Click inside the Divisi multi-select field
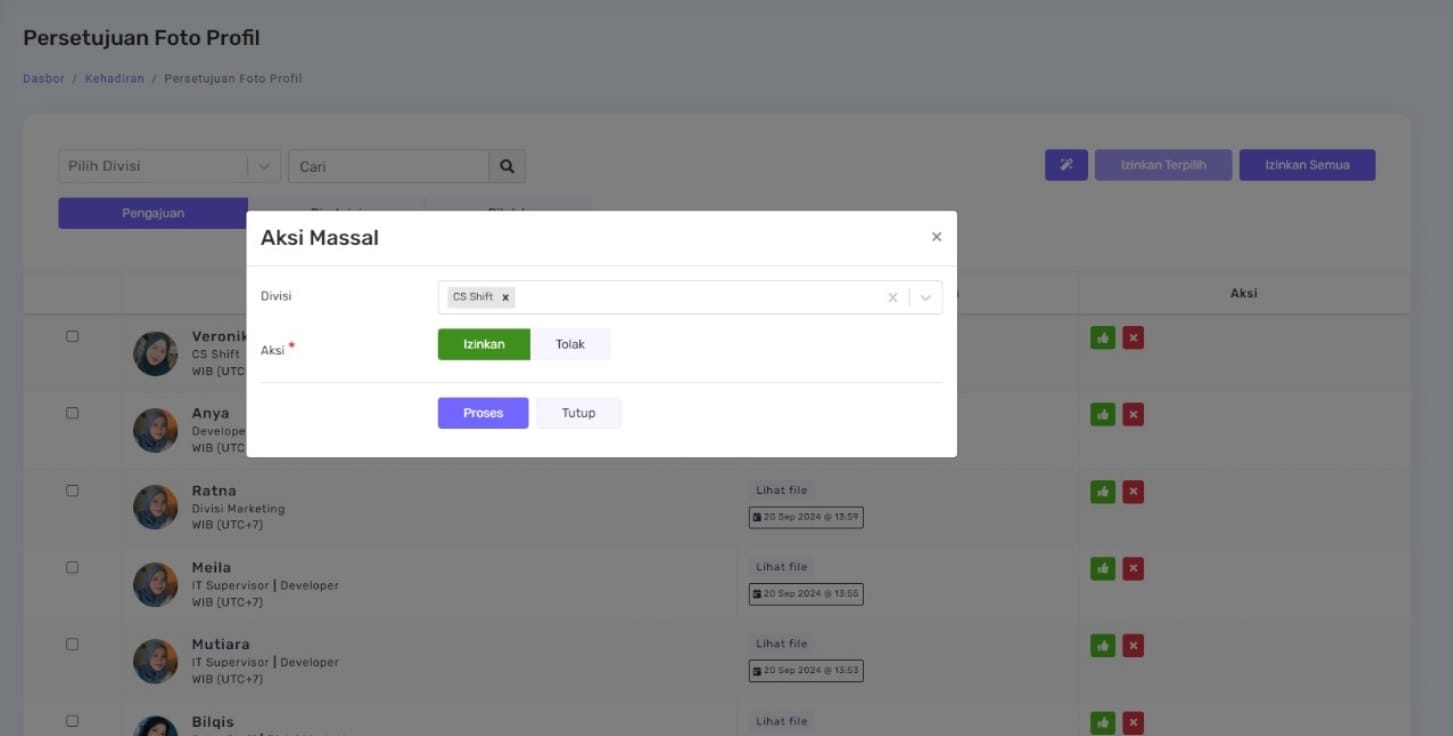1453x736 pixels. click(x=690, y=298)
